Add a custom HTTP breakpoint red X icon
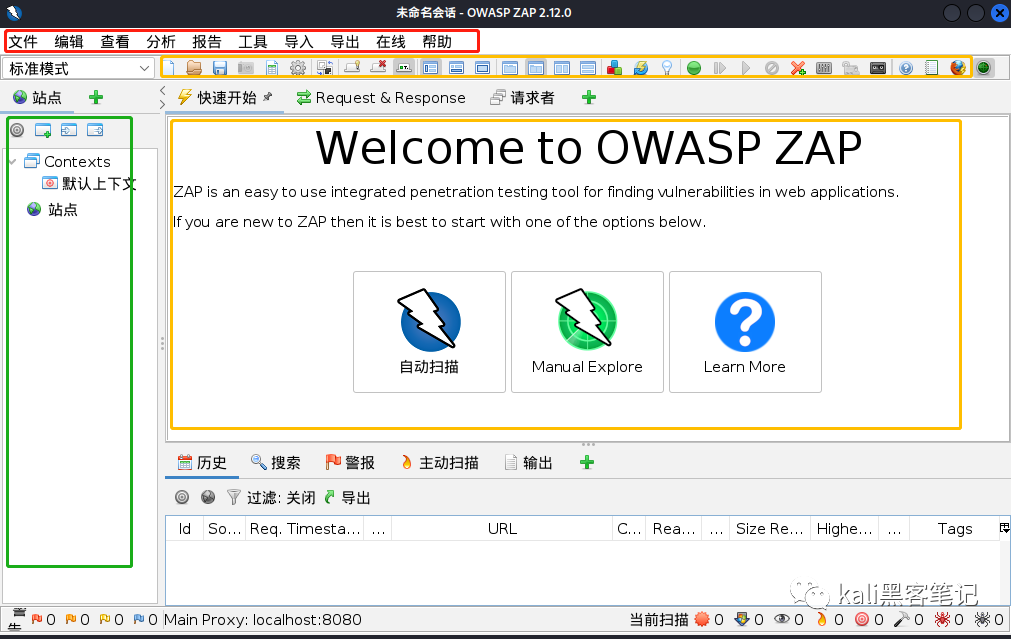The image size is (1011, 639). point(798,68)
